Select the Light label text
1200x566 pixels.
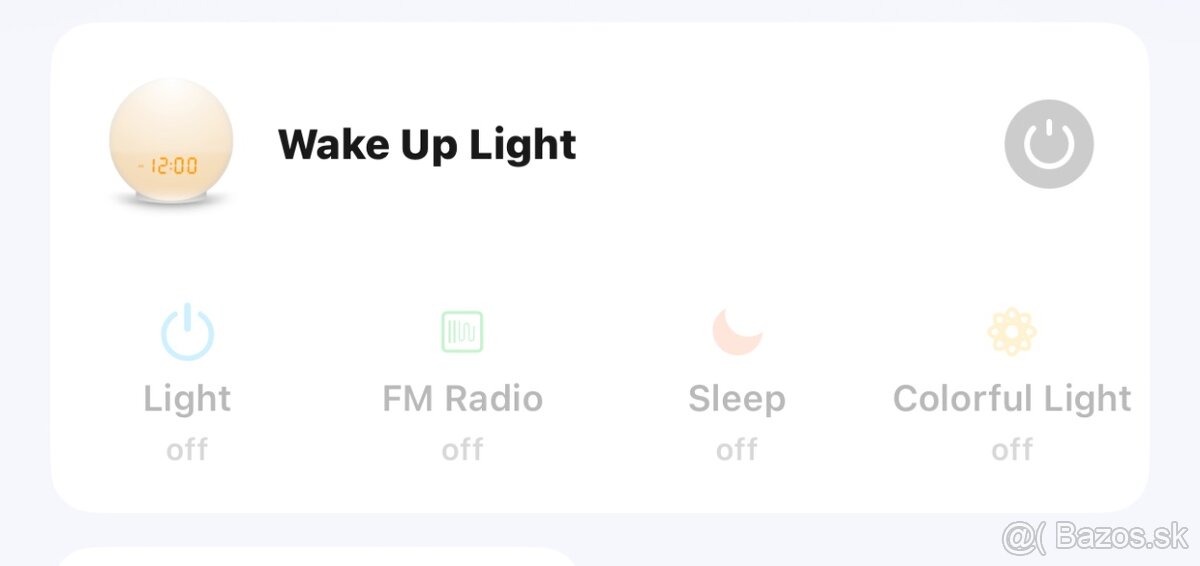(187, 399)
